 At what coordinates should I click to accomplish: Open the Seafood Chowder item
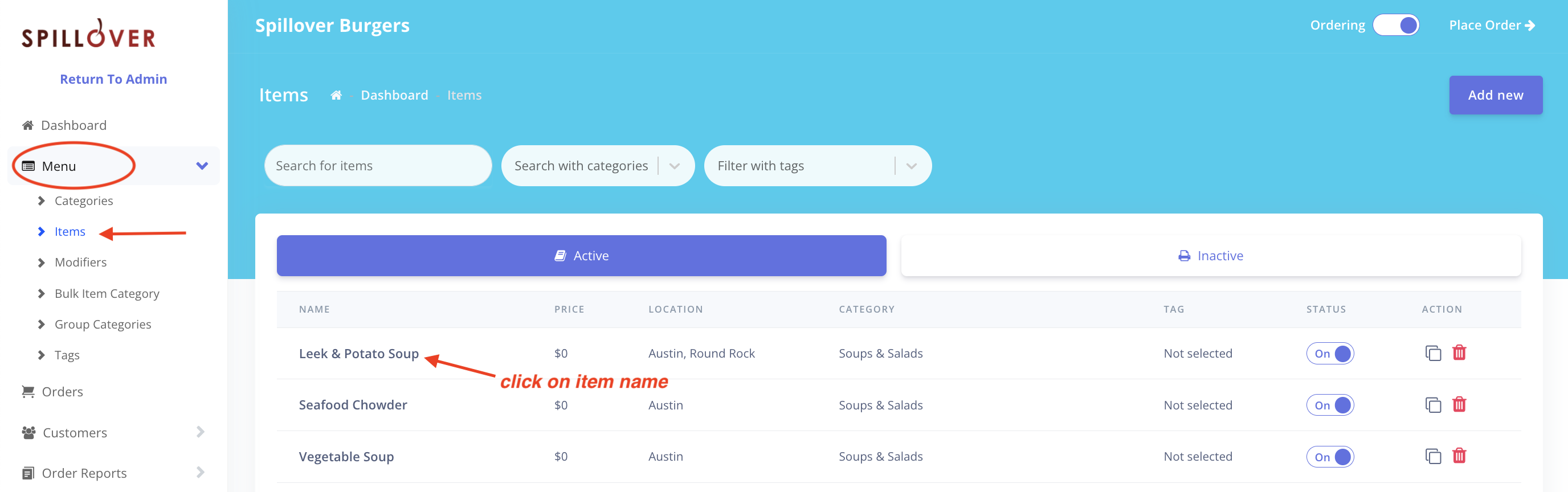tap(353, 405)
